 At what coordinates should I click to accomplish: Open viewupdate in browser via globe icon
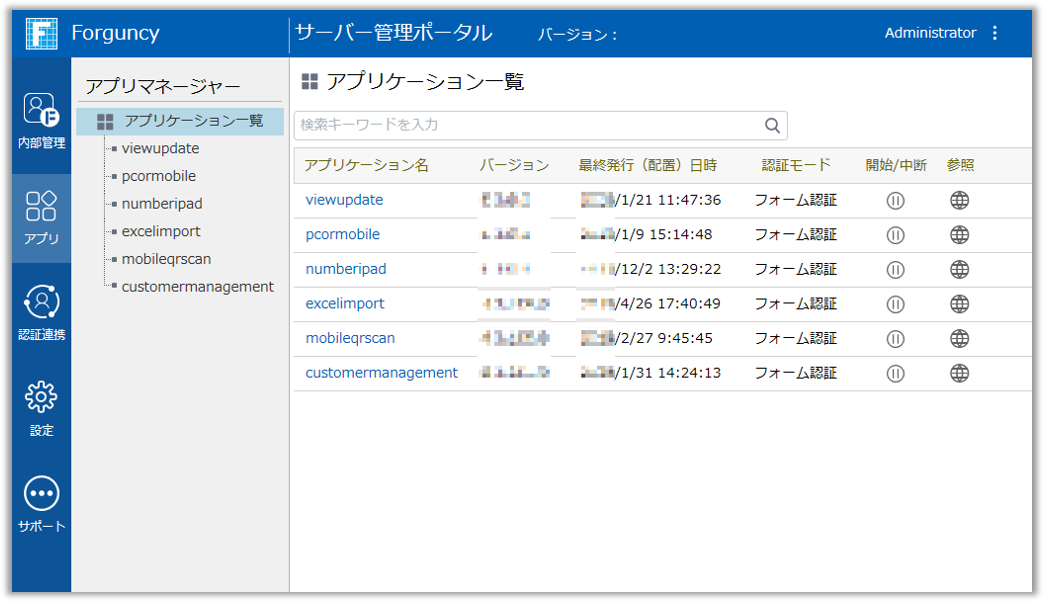[x=959, y=201]
